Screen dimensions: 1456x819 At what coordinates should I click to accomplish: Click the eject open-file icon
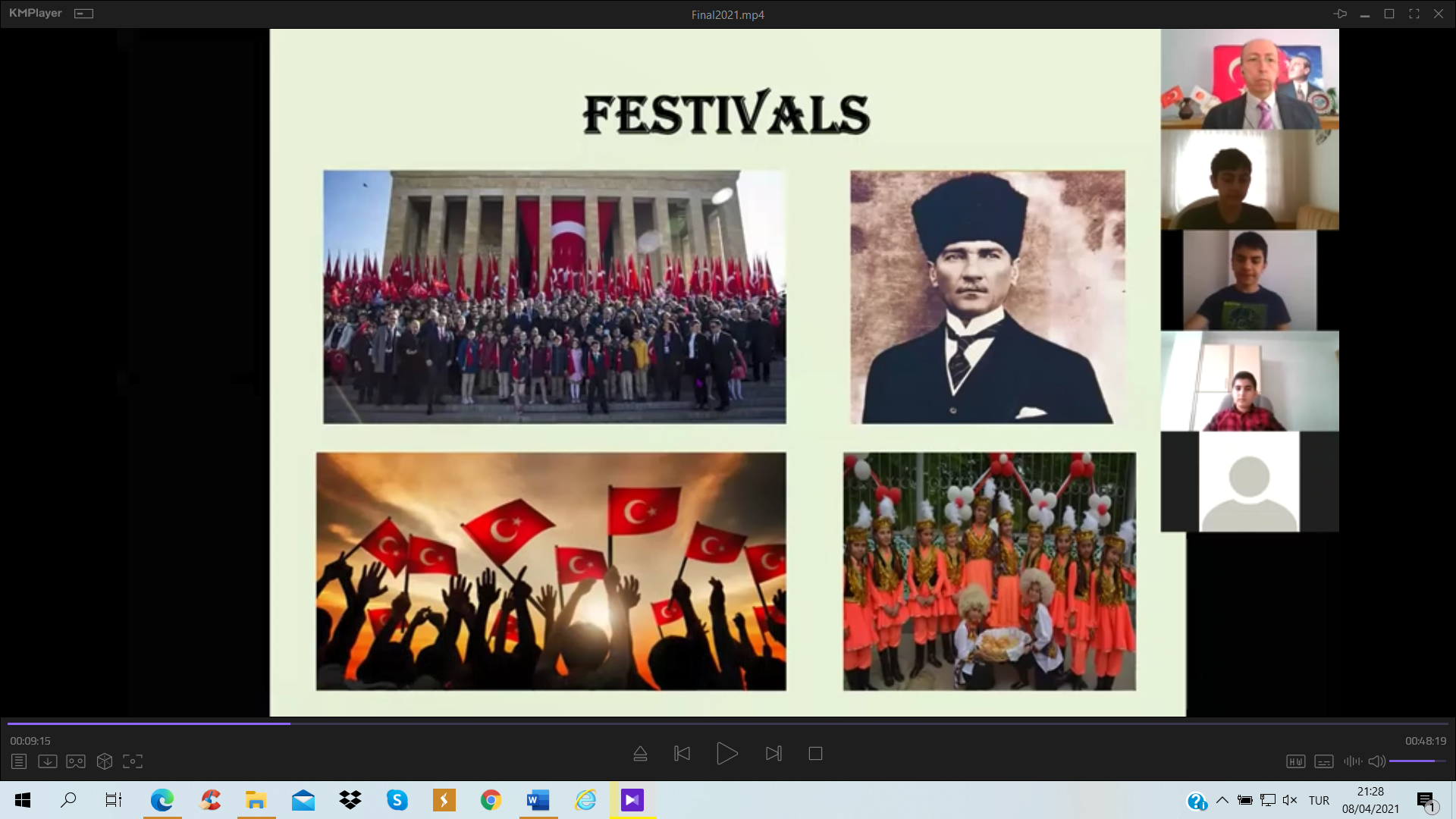640,754
